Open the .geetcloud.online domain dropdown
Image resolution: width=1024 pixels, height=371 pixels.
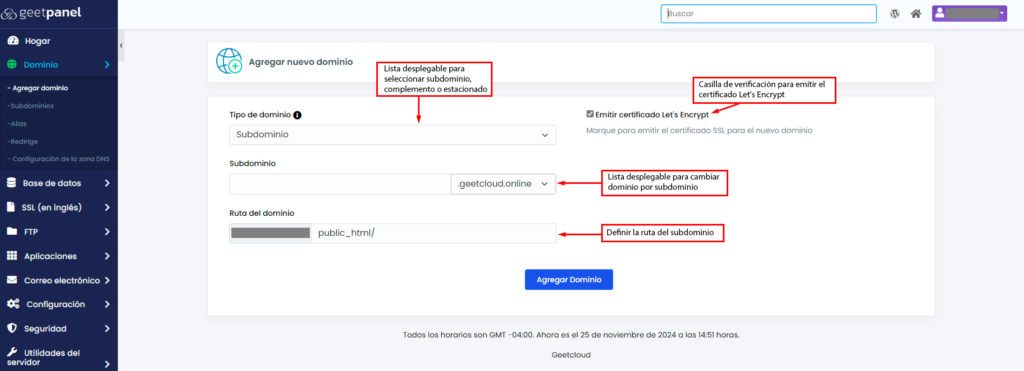point(503,184)
